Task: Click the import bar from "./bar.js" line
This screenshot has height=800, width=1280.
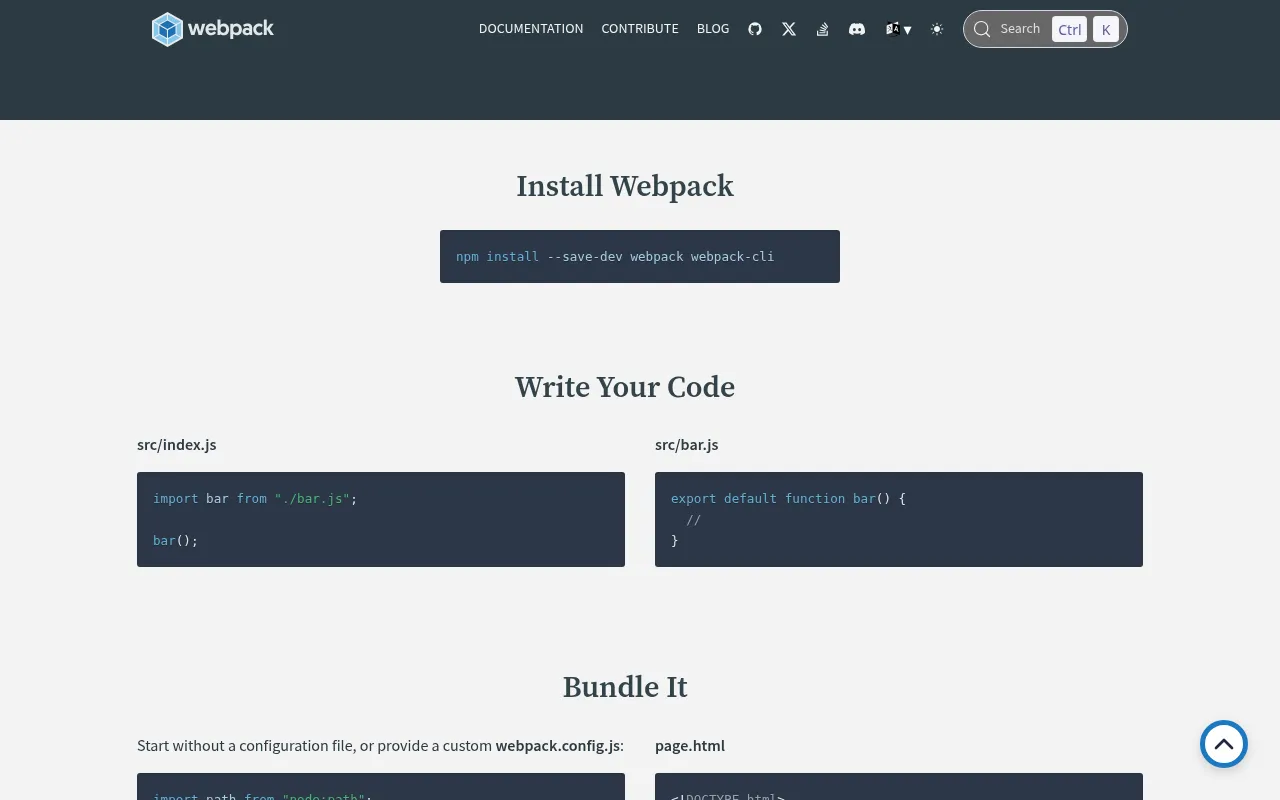Action: (x=255, y=498)
